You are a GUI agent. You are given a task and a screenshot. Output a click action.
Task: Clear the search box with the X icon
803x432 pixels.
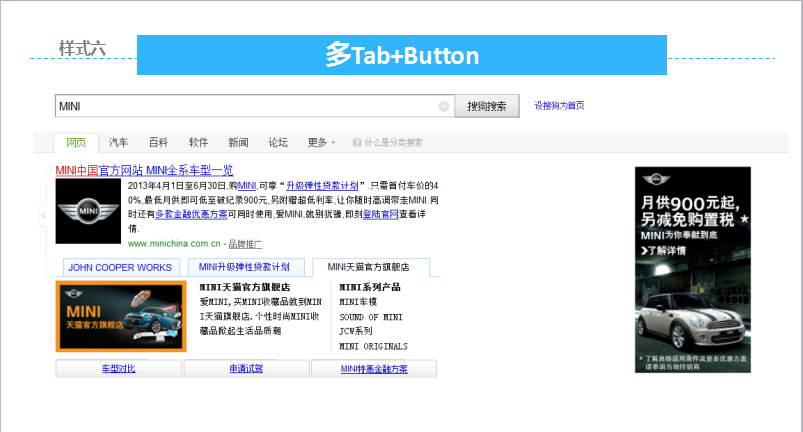[x=444, y=106]
